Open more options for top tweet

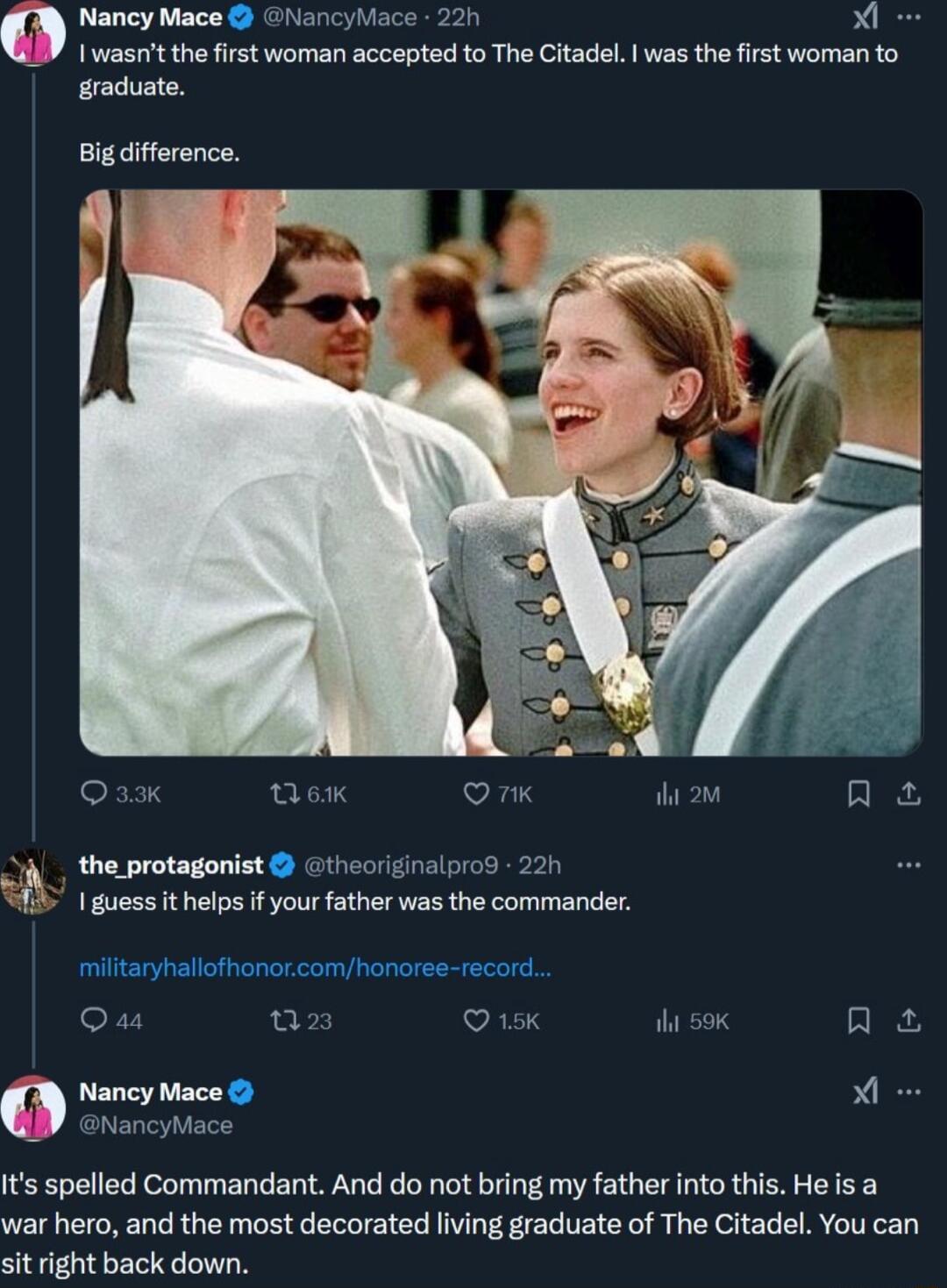tap(909, 17)
